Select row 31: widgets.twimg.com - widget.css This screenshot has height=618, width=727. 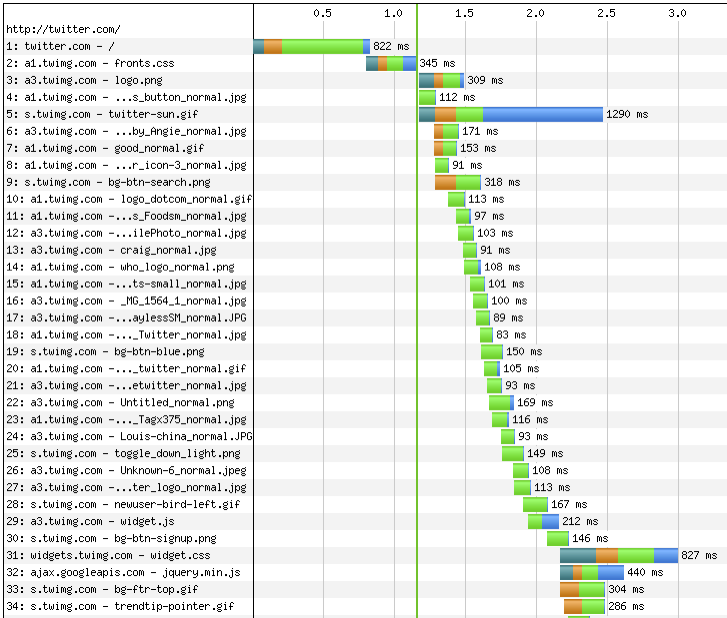(x=108, y=555)
